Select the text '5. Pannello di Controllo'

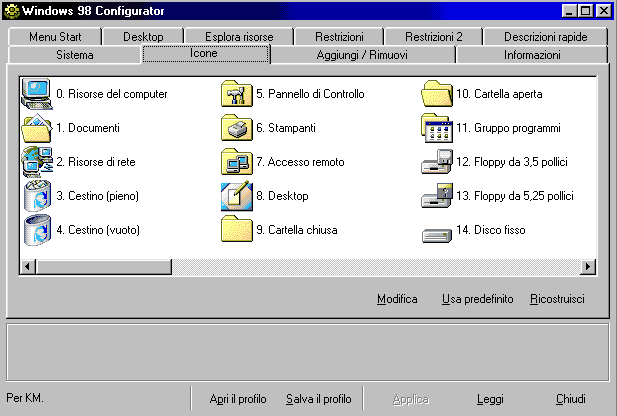click(310, 94)
